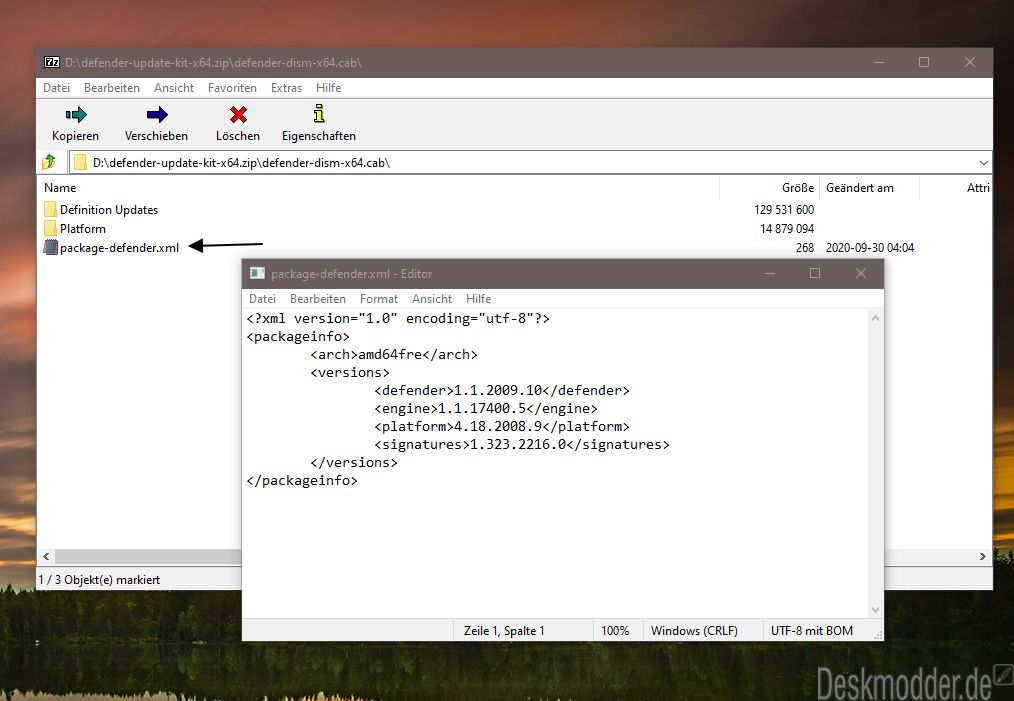Click the signatures 1.323.2216.0 line
1014x701 pixels.
tap(521, 445)
